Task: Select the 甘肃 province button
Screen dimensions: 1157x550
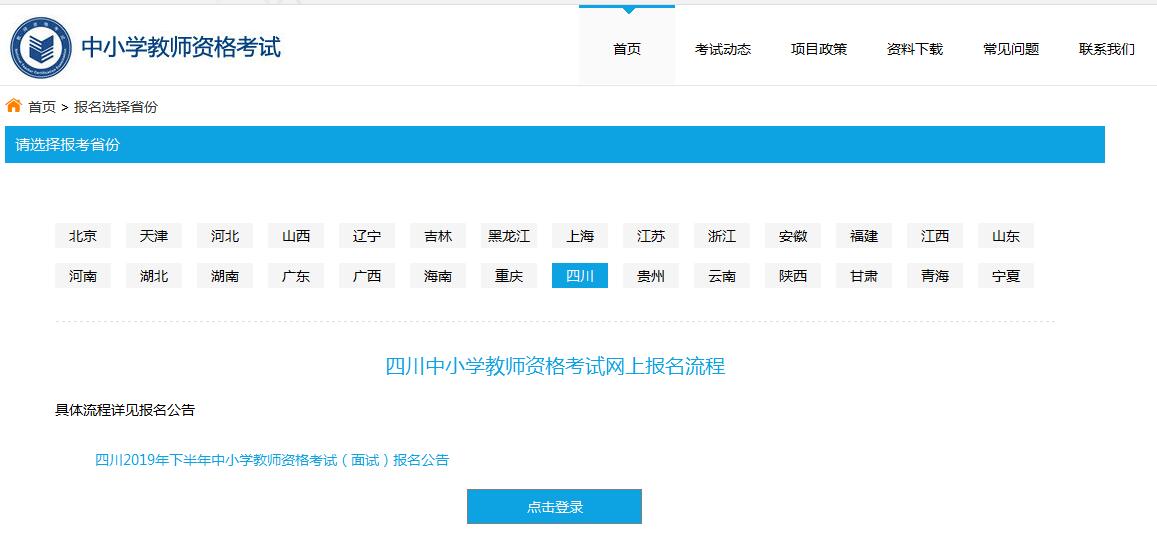Action: pos(864,276)
